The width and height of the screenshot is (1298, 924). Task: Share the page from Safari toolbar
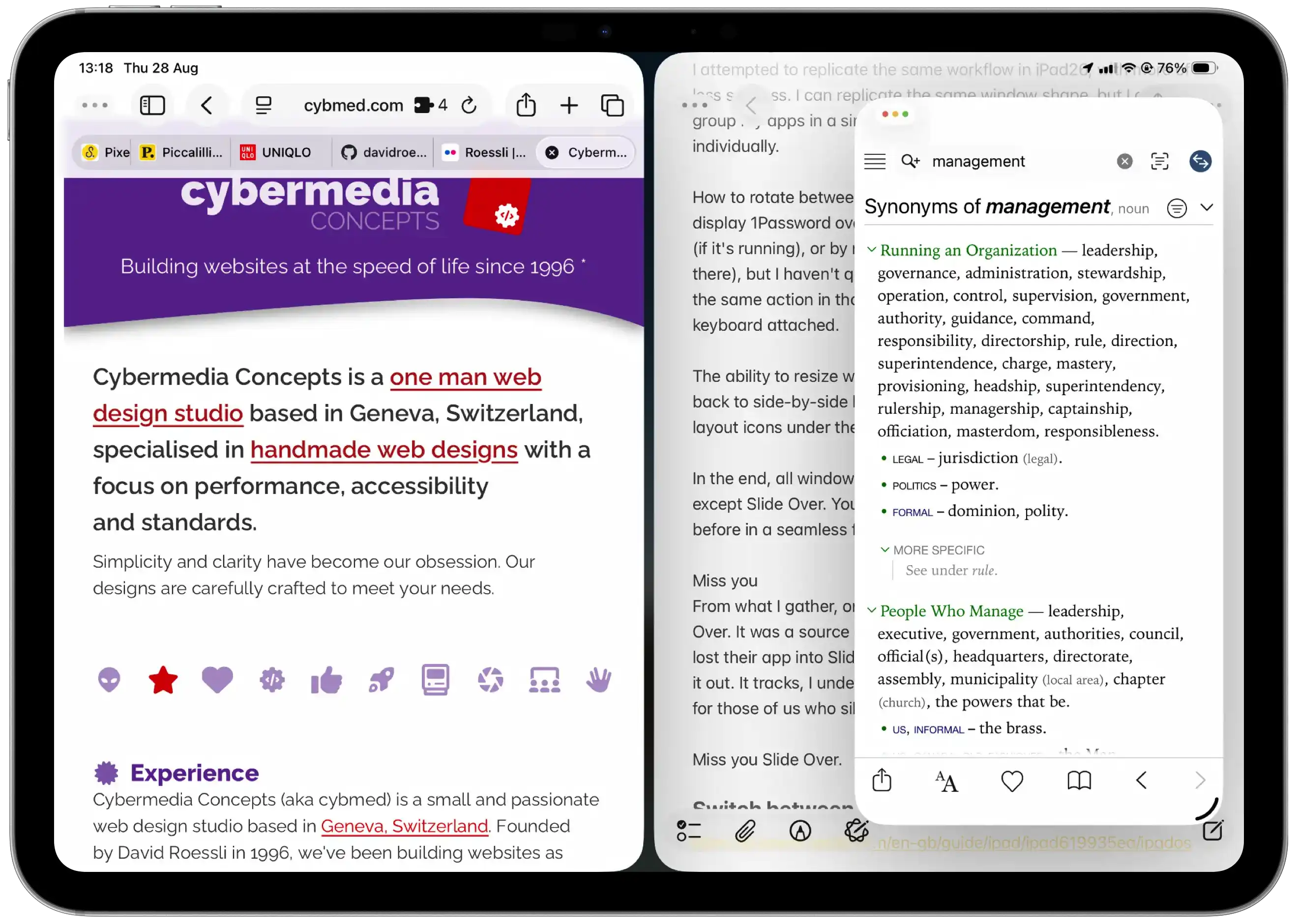click(x=526, y=105)
